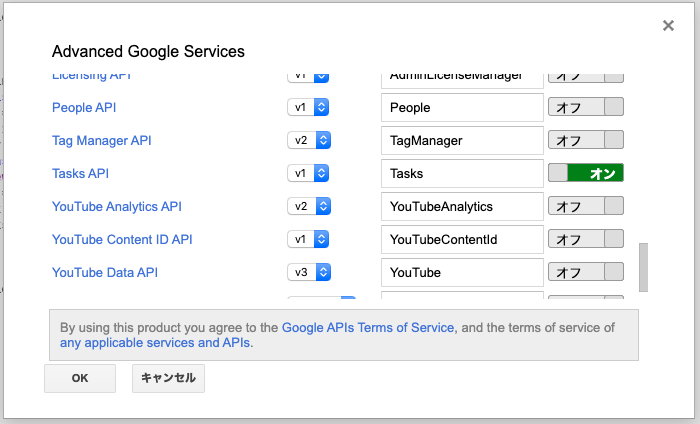The height and width of the screenshot is (424, 700).
Task: Edit the YouTube identifier field
Action: coord(462,273)
